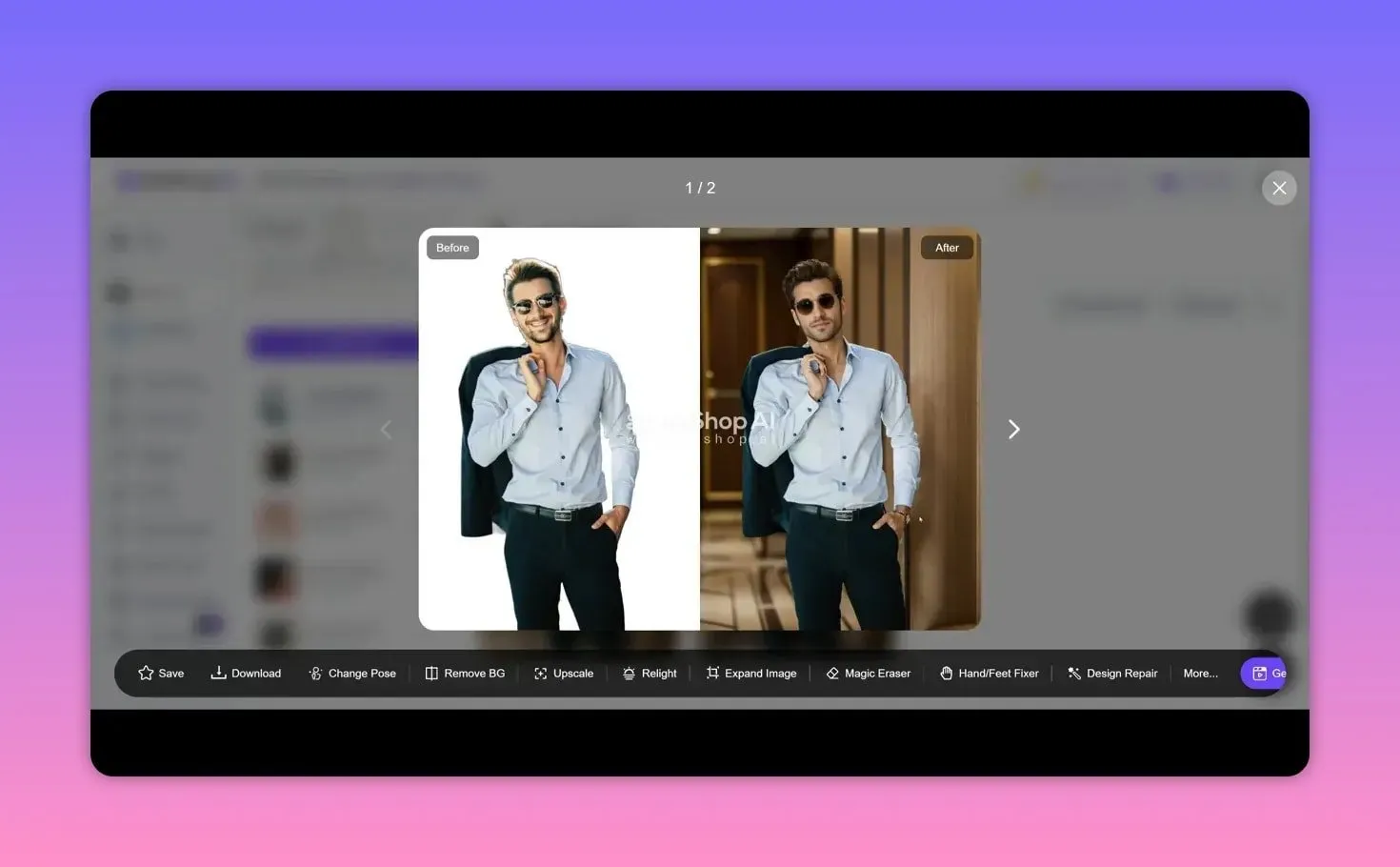Click the purple Generate button at toolbar end
The width and height of the screenshot is (1400, 867).
[x=1264, y=673]
